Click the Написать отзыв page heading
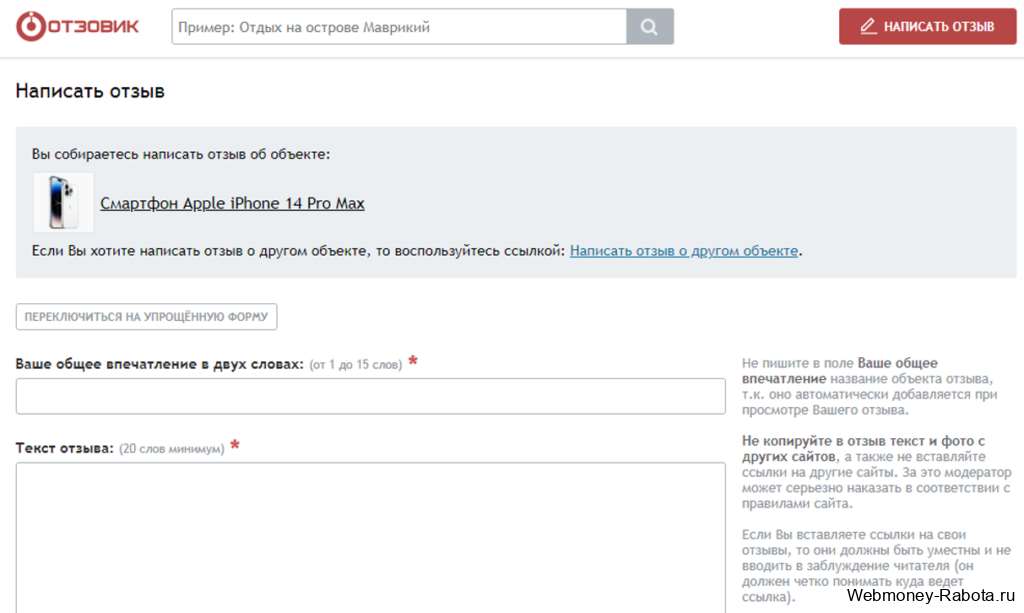This screenshot has width=1024, height=613. [x=90, y=91]
